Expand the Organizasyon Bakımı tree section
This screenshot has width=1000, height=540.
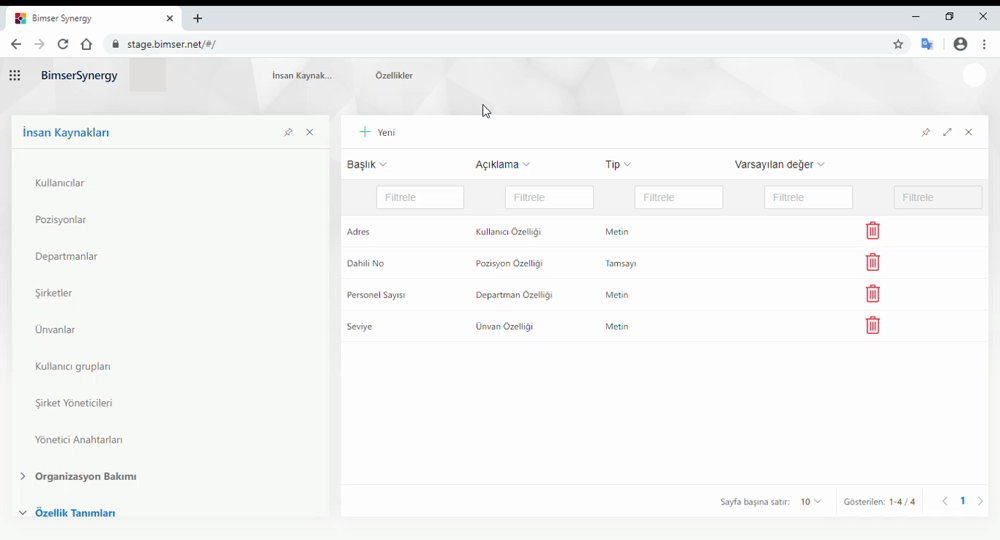click(x=23, y=477)
